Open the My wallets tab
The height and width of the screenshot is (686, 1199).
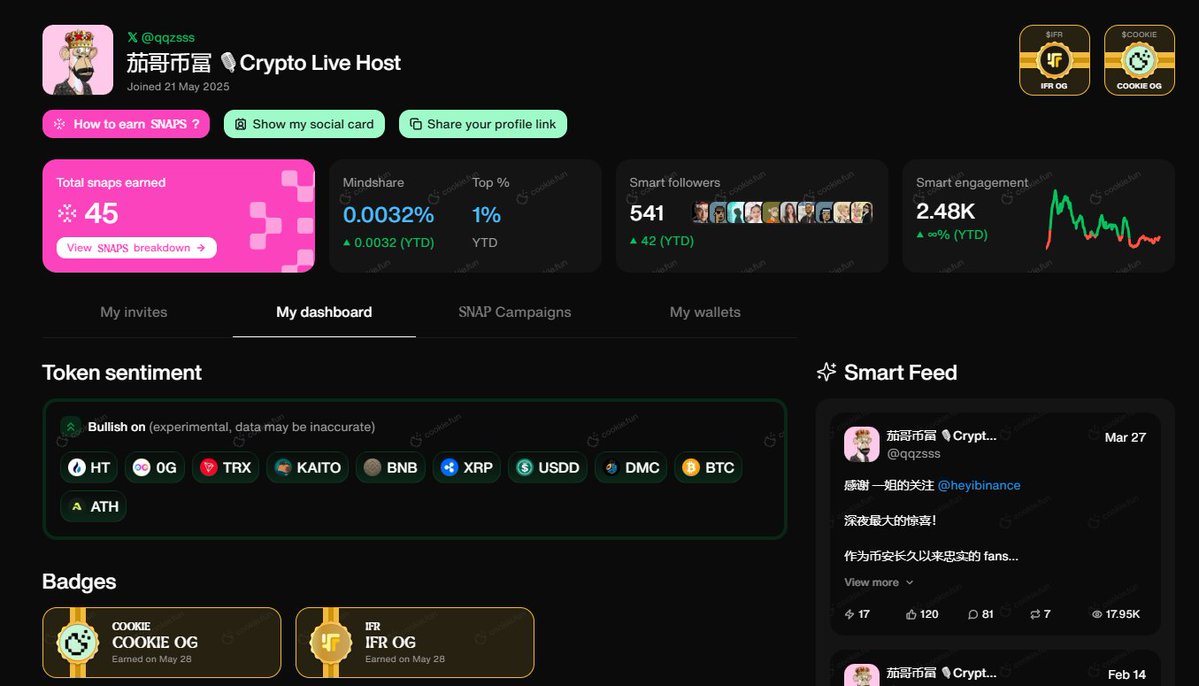705,312
